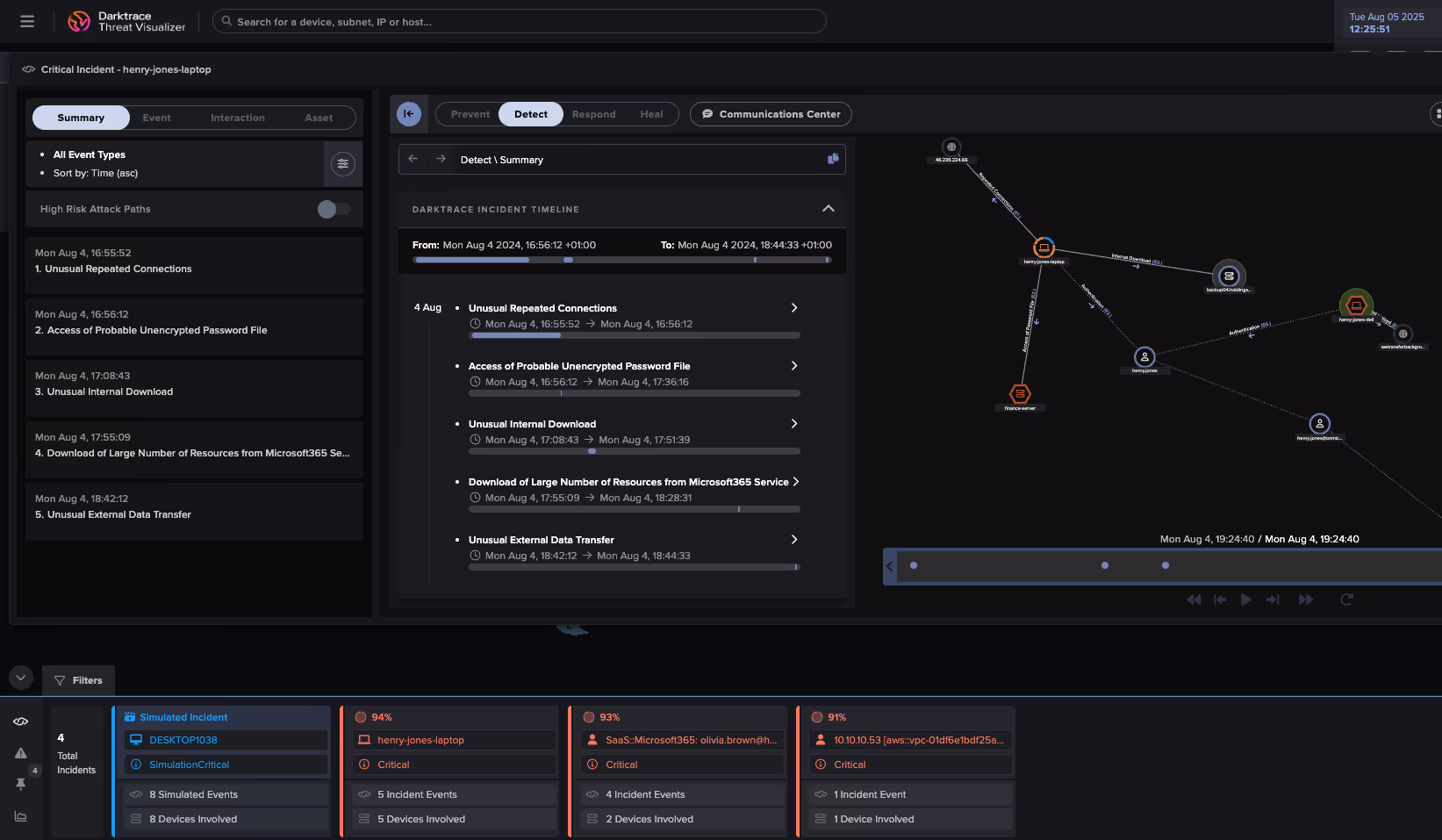The image size is (1442, 840).
Task: Go forward with breadcrumb right arrow
Action: (x=441, y=159)
